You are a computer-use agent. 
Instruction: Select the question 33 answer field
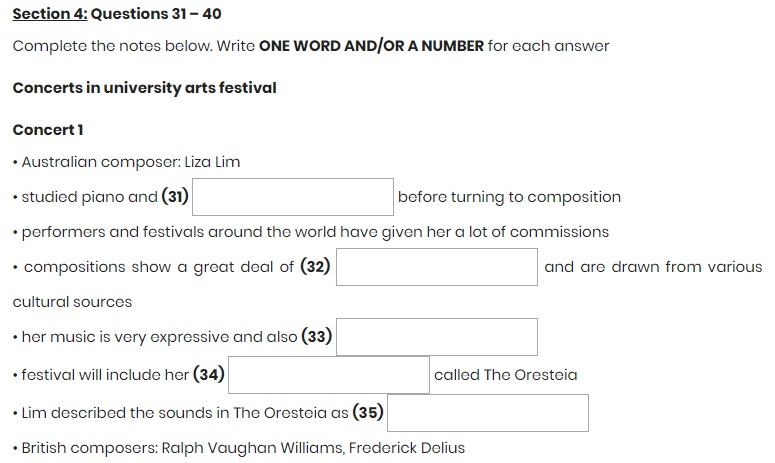coord(437,337)
